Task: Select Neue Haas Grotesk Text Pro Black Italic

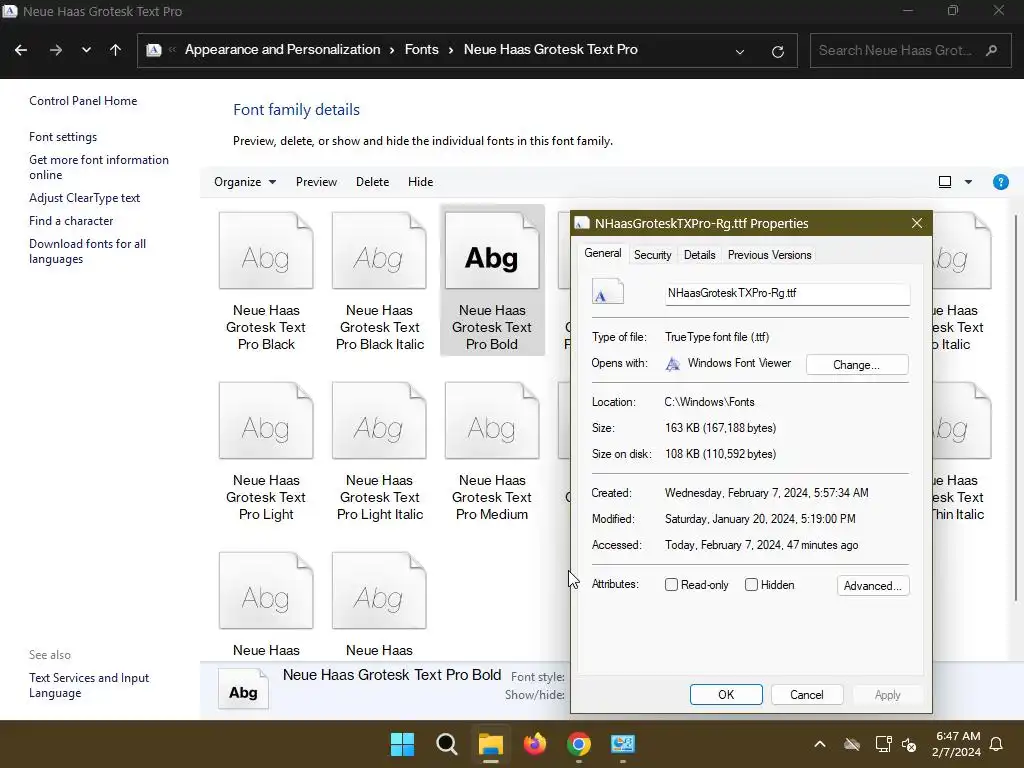Action: (379, 281)
